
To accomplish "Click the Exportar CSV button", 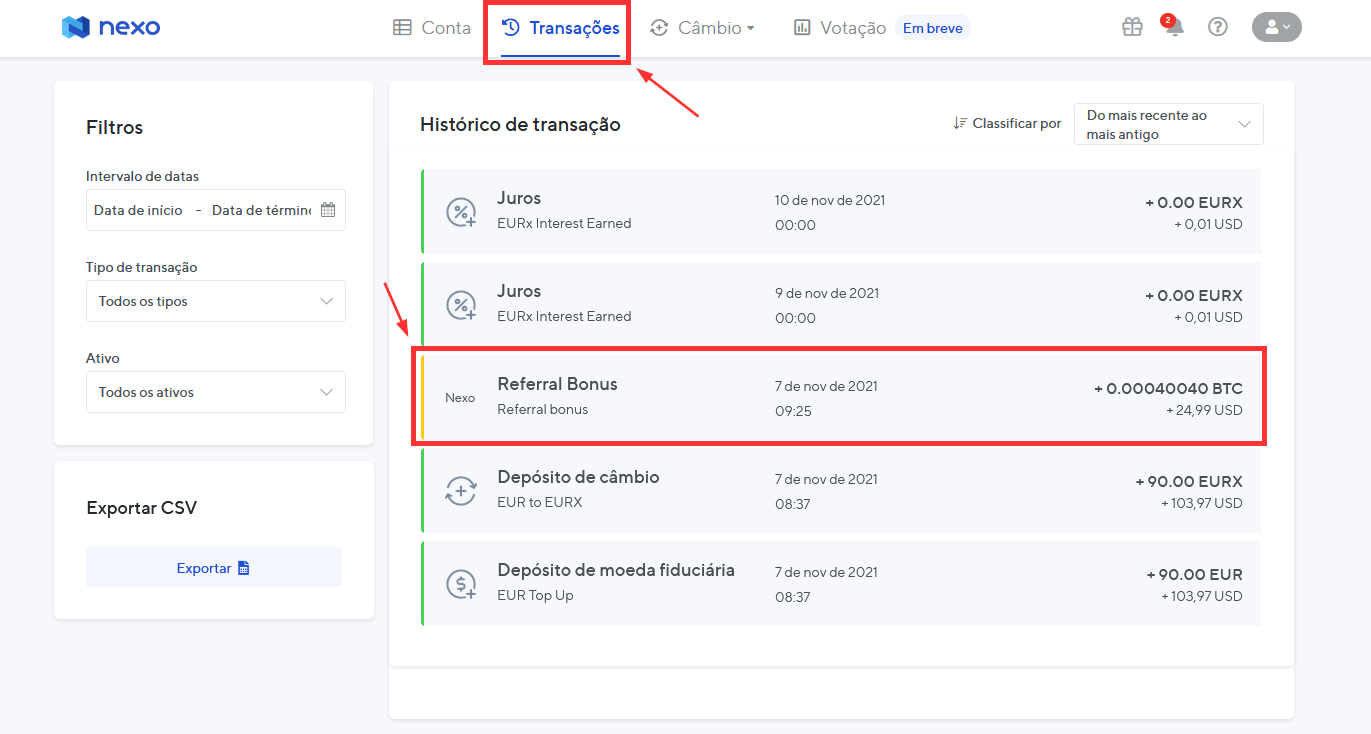I will coord(214,568).
